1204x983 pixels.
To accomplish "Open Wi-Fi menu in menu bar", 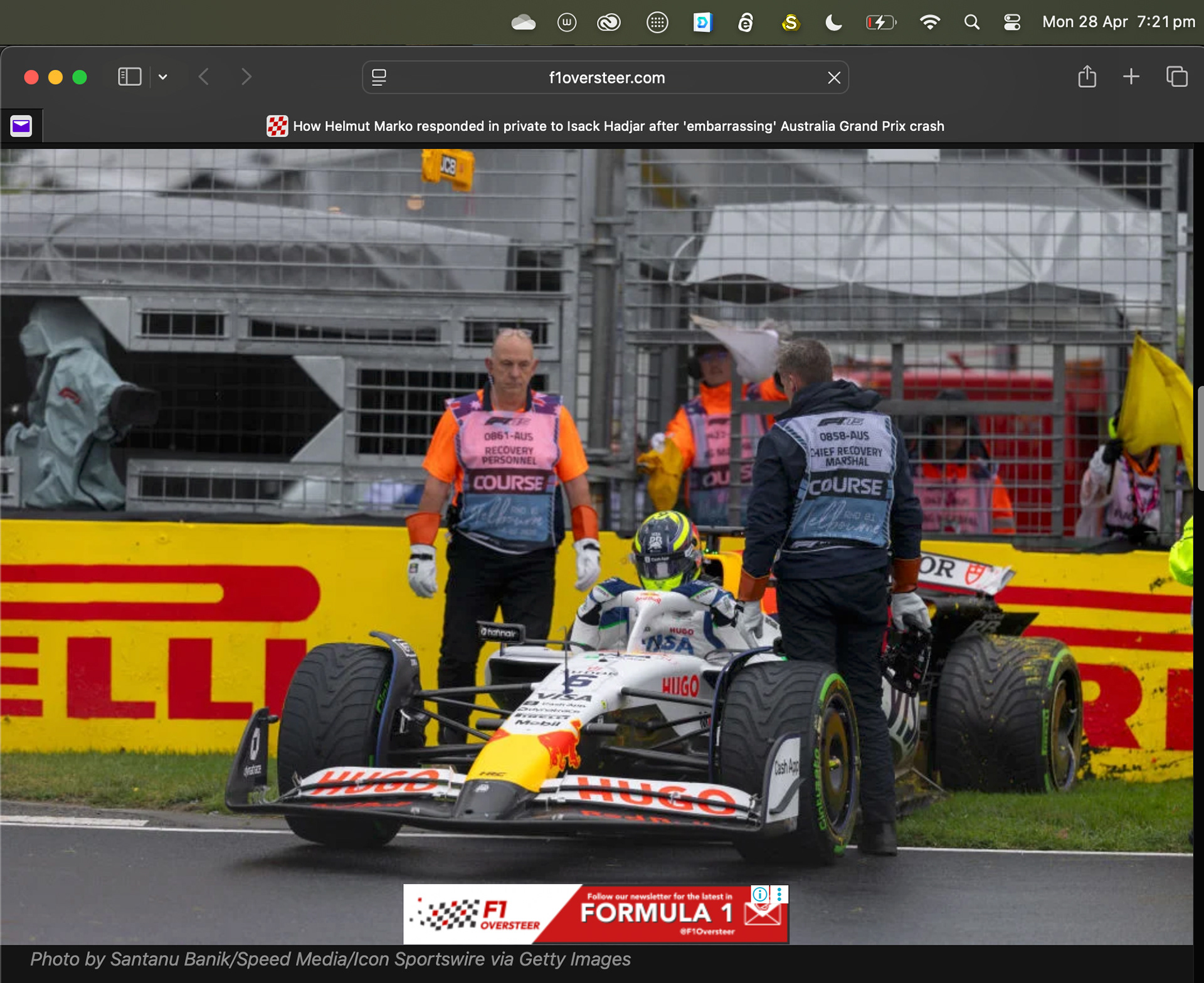I will (929, 23).
